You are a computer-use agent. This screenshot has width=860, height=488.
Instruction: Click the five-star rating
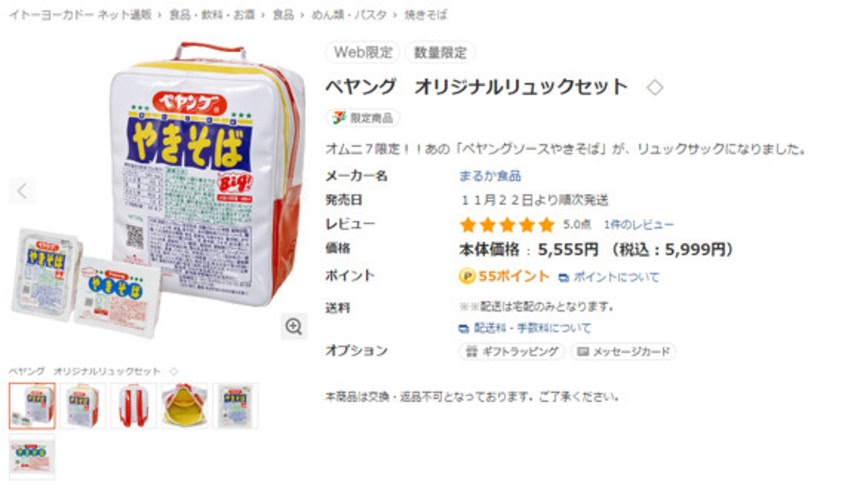coord(507,225)
